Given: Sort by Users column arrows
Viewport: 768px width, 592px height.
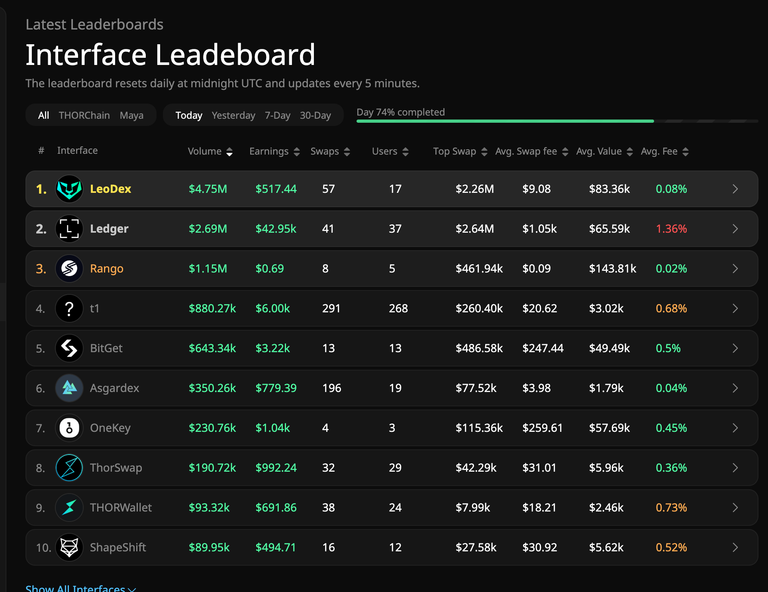Looking at the screenshot, I should 405,152.
